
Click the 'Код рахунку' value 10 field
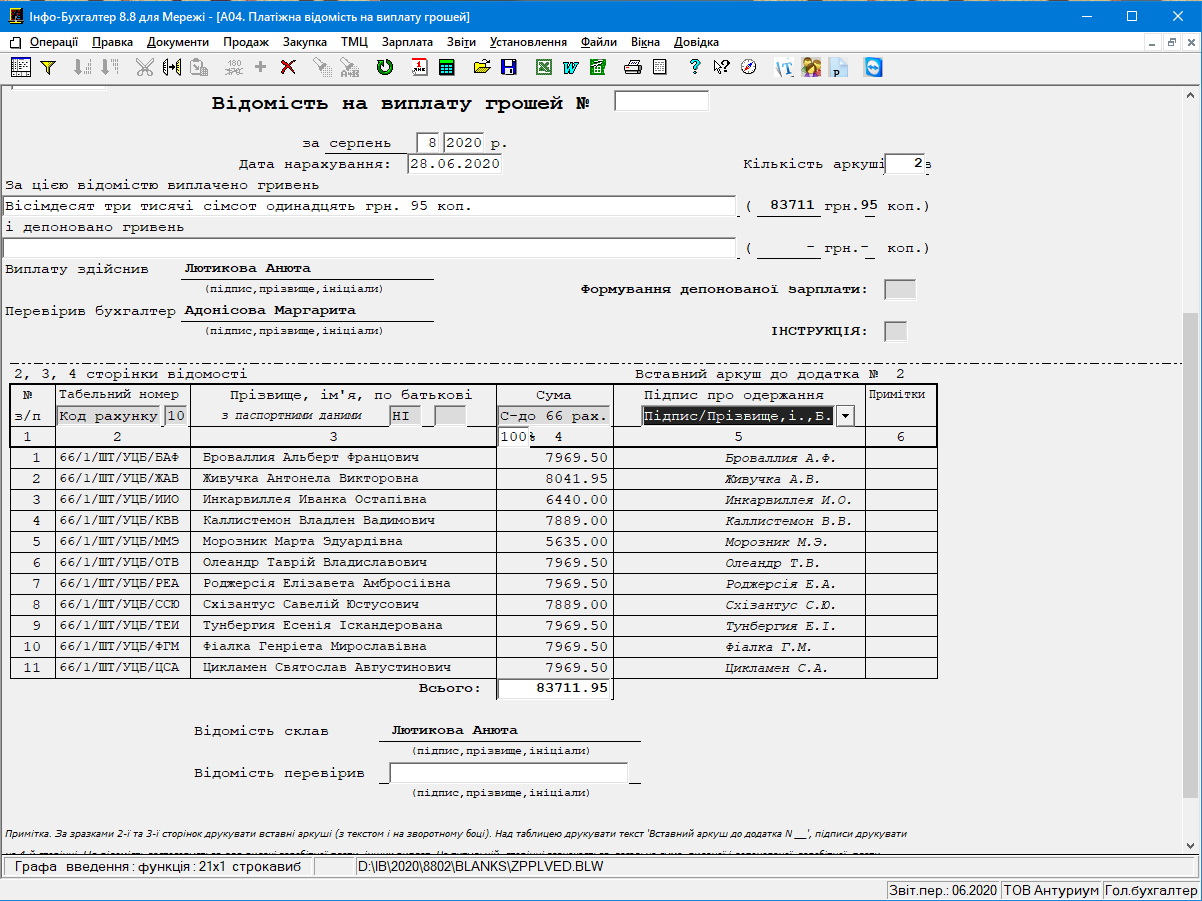point(176,415)
